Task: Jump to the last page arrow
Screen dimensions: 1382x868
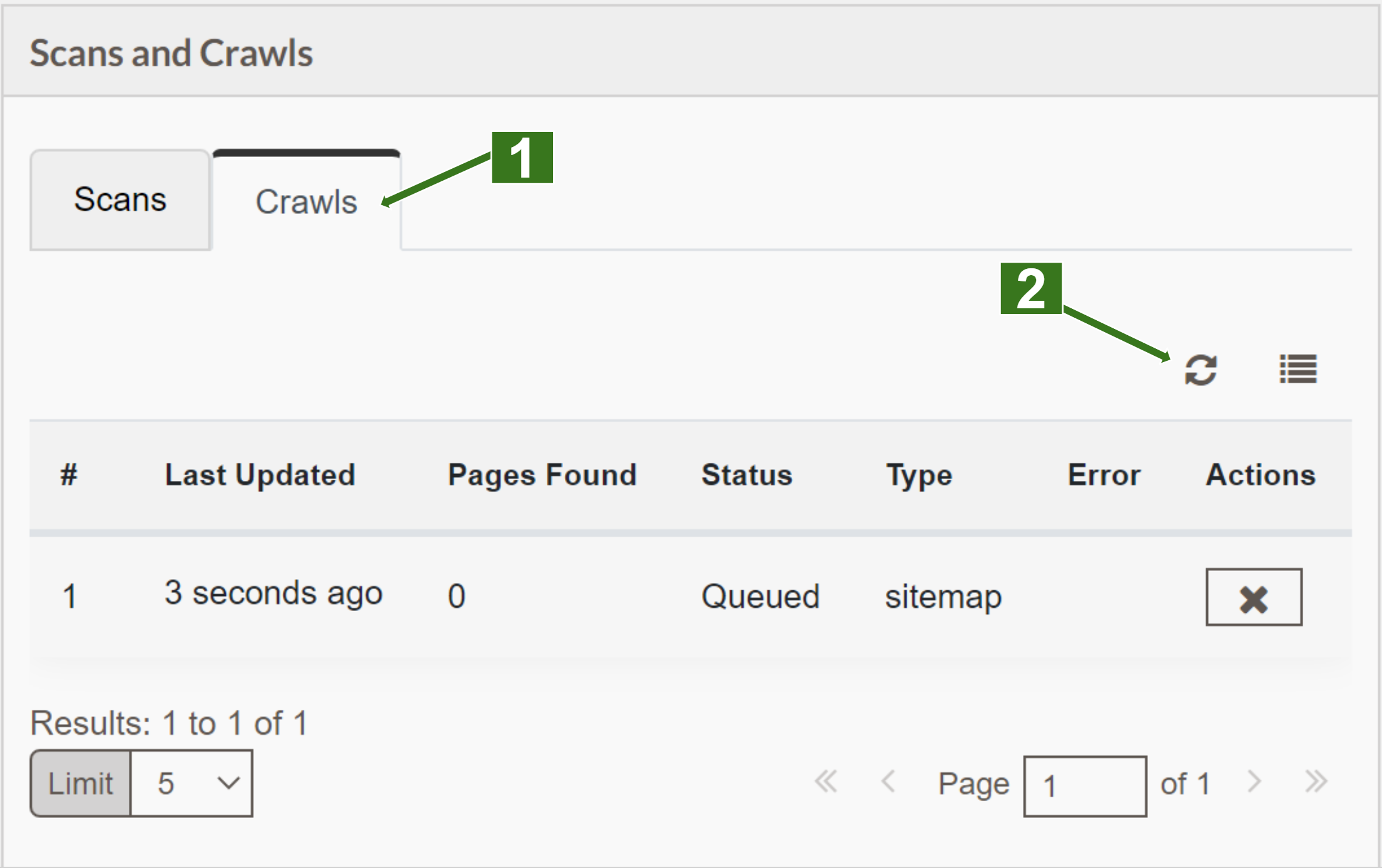Action: click(x=1316, y=782)
